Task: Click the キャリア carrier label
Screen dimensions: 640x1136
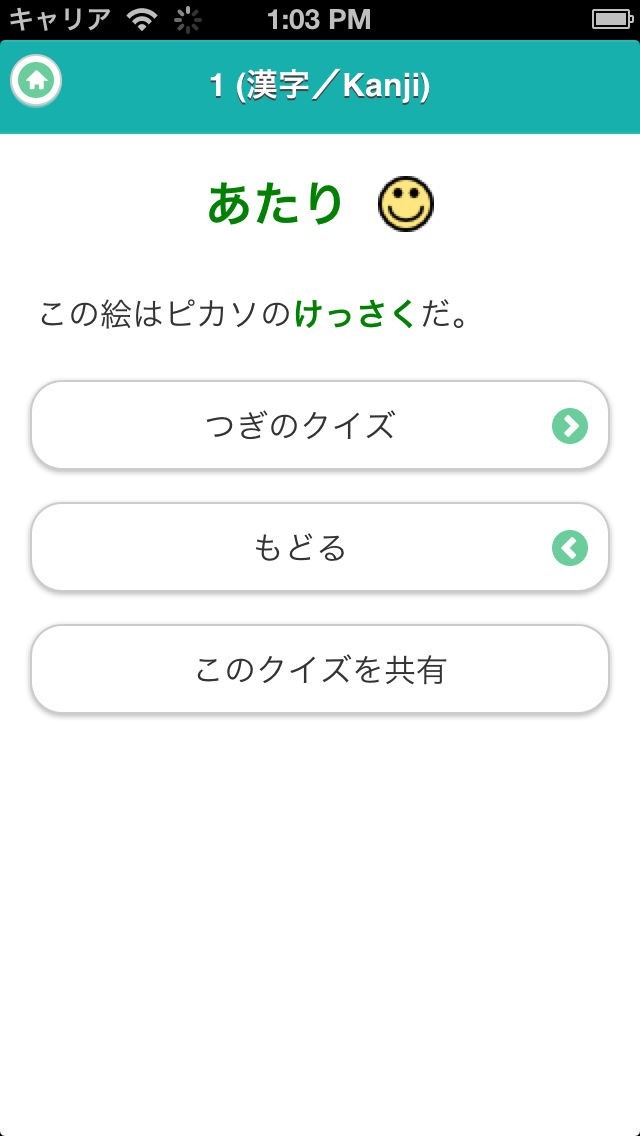Action: coord(60,19)
